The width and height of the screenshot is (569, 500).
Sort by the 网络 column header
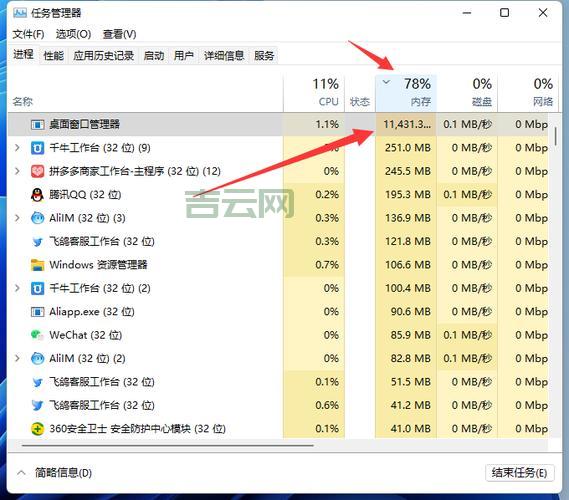point(528,93)
